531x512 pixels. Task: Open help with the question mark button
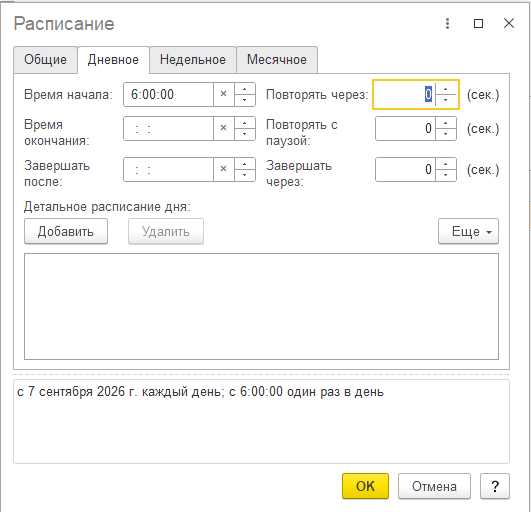(495, 486)
